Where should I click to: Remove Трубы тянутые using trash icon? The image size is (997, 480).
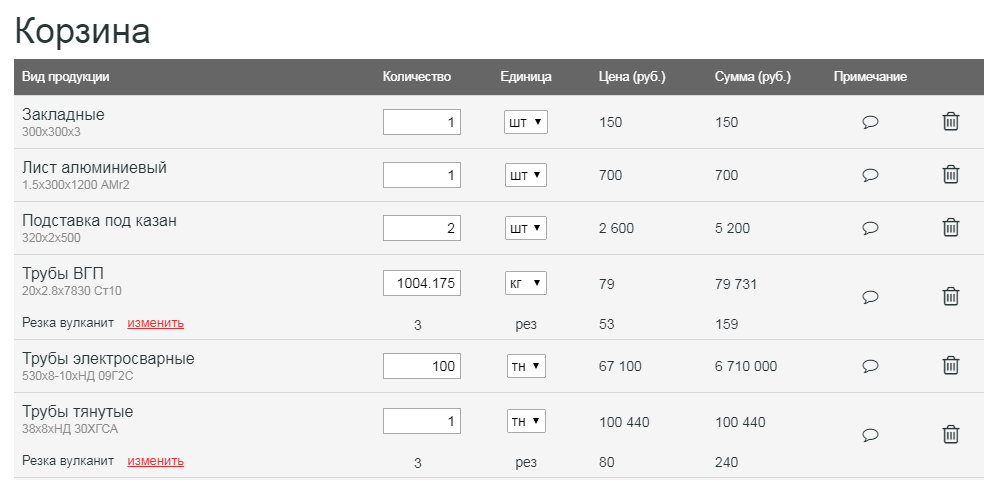951,434
